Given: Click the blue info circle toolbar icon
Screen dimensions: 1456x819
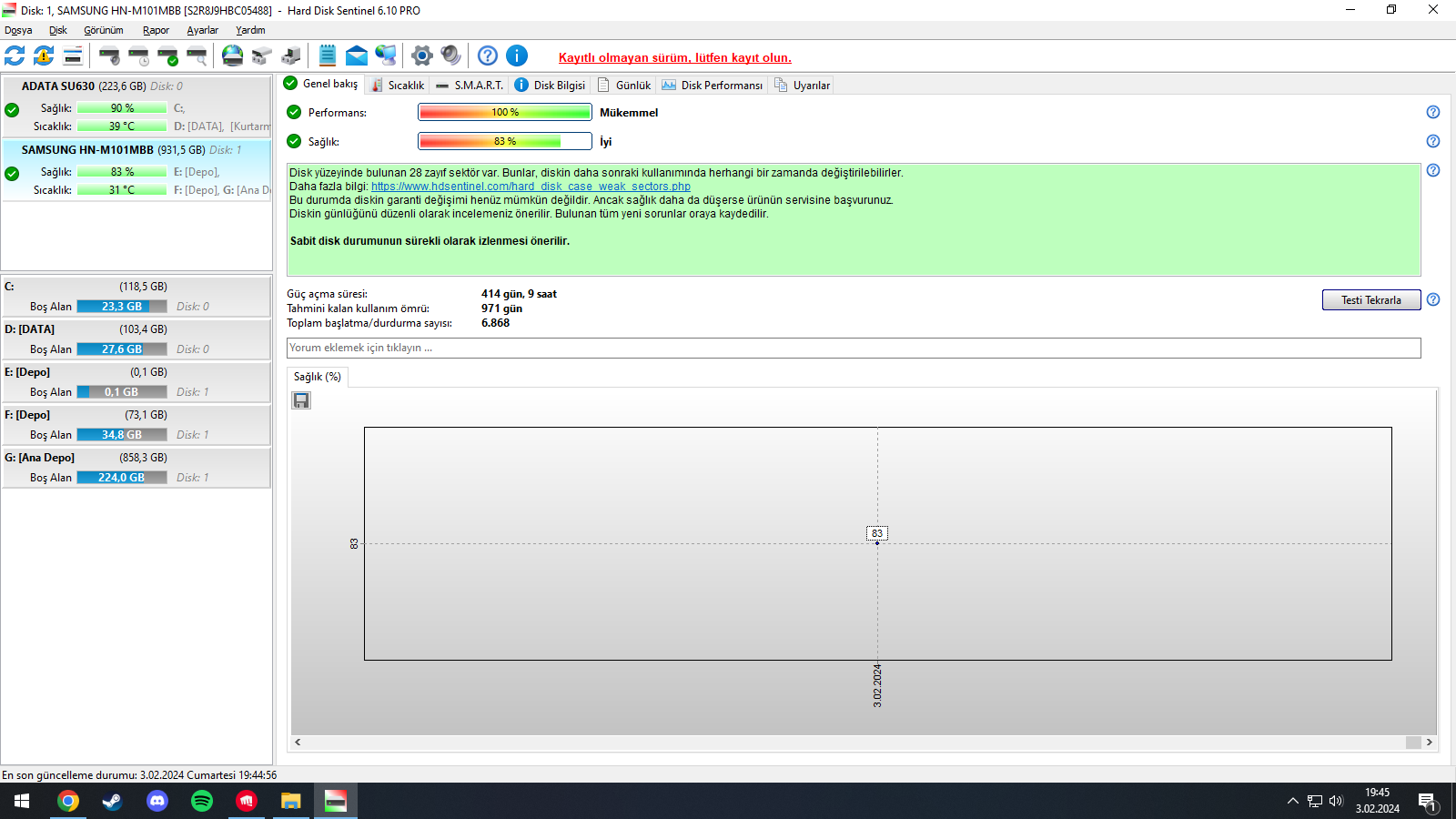Looking at the screenshot, I should coord(517,56).
